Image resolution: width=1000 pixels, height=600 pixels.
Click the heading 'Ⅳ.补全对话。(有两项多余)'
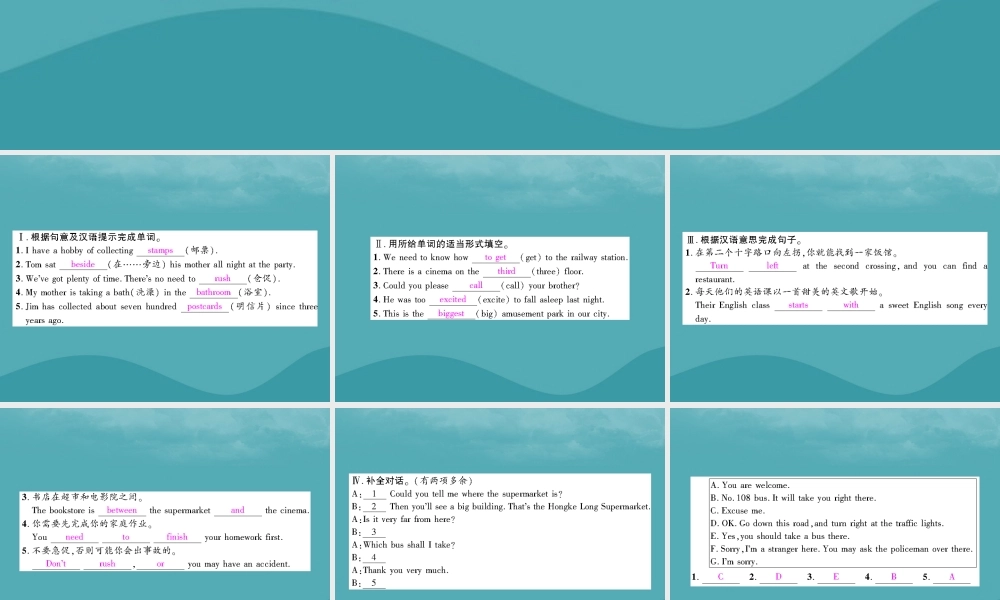click(x=413, y=480)
